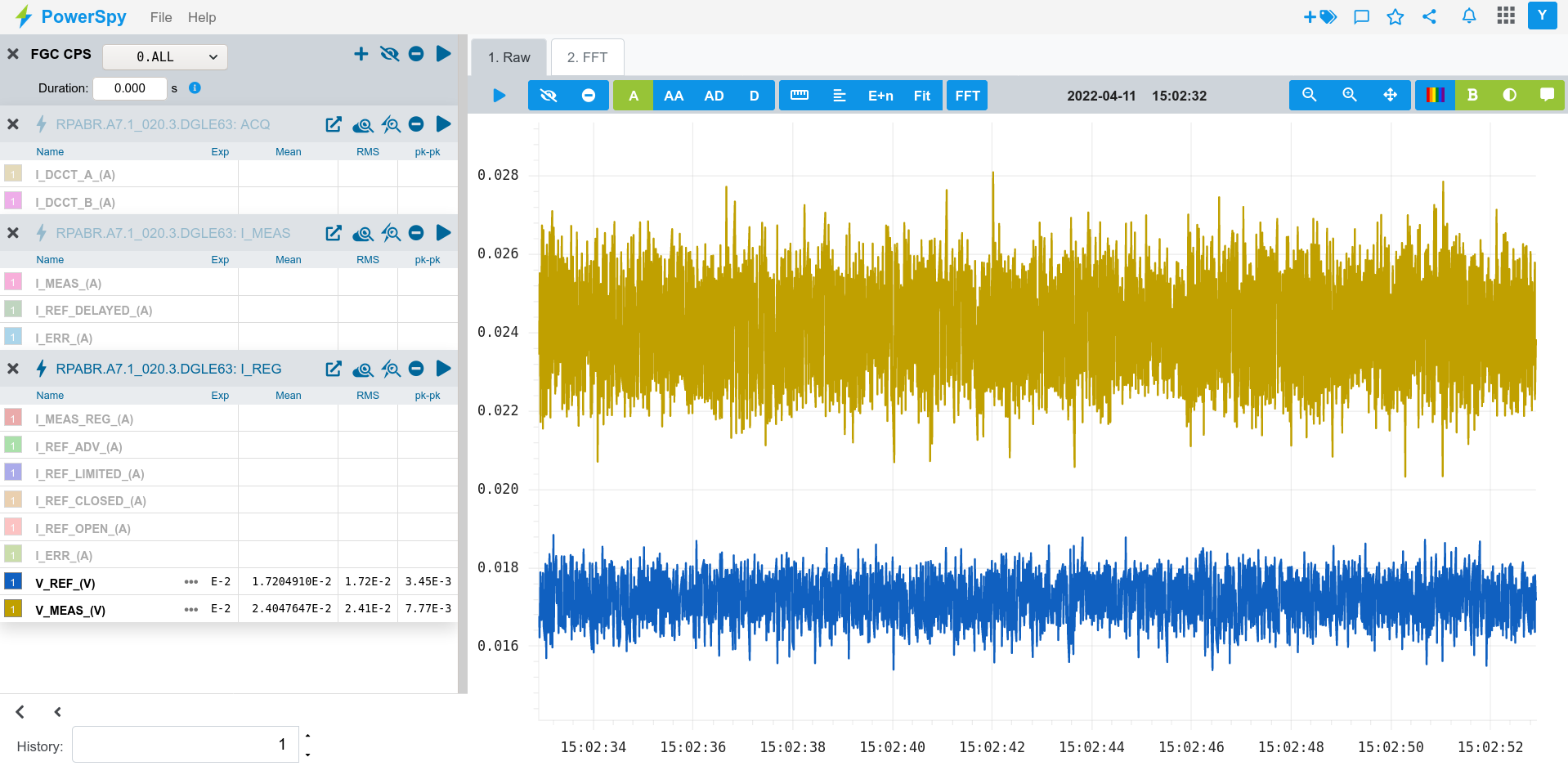Toggle the I_DCCT_A_(A) color swatch

pyautogui.click(x=13, y=173)
